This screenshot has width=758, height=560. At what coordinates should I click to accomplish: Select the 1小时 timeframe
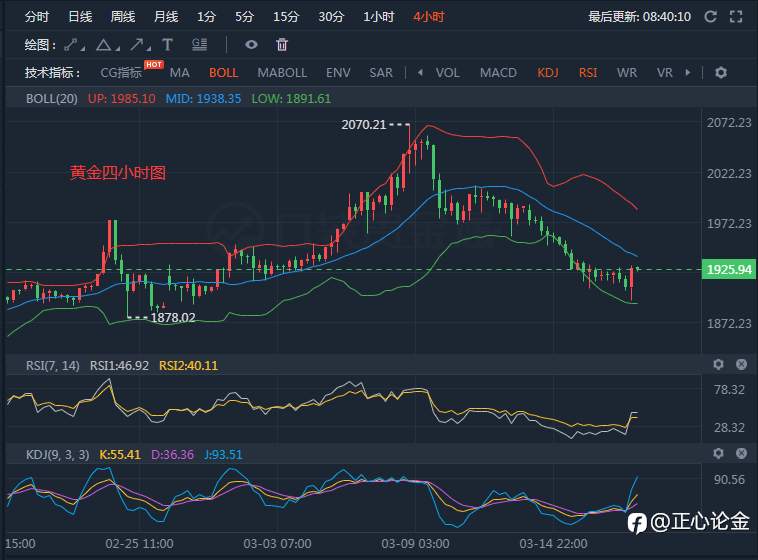379,17
